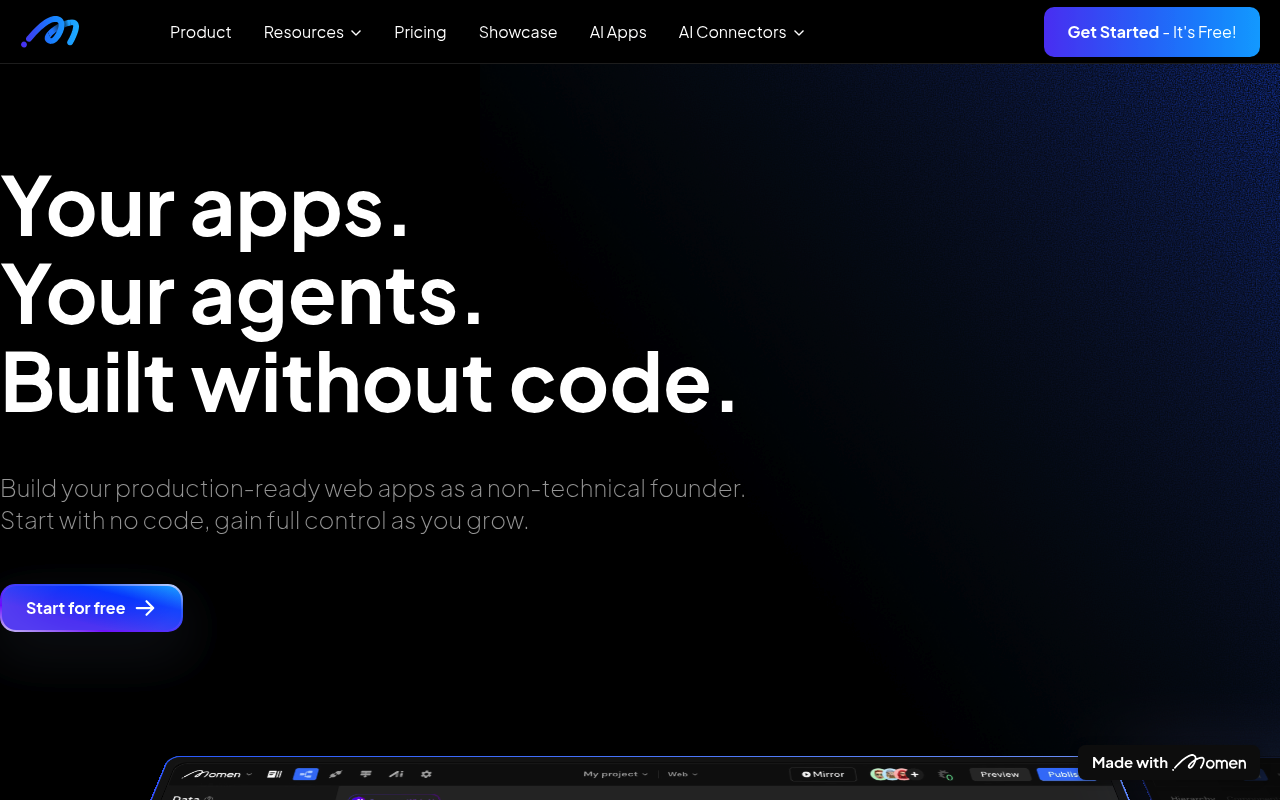Click the AI icon in the editor toolbar
This screenshot has width=1280, height=800.
tap(396, 774)
